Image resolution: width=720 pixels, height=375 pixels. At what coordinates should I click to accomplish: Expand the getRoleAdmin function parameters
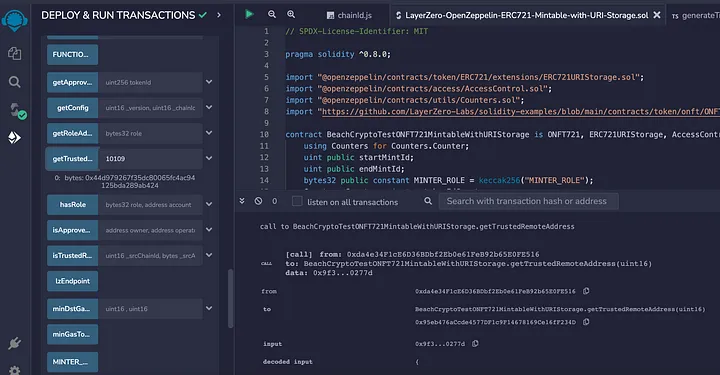(209, 133)
